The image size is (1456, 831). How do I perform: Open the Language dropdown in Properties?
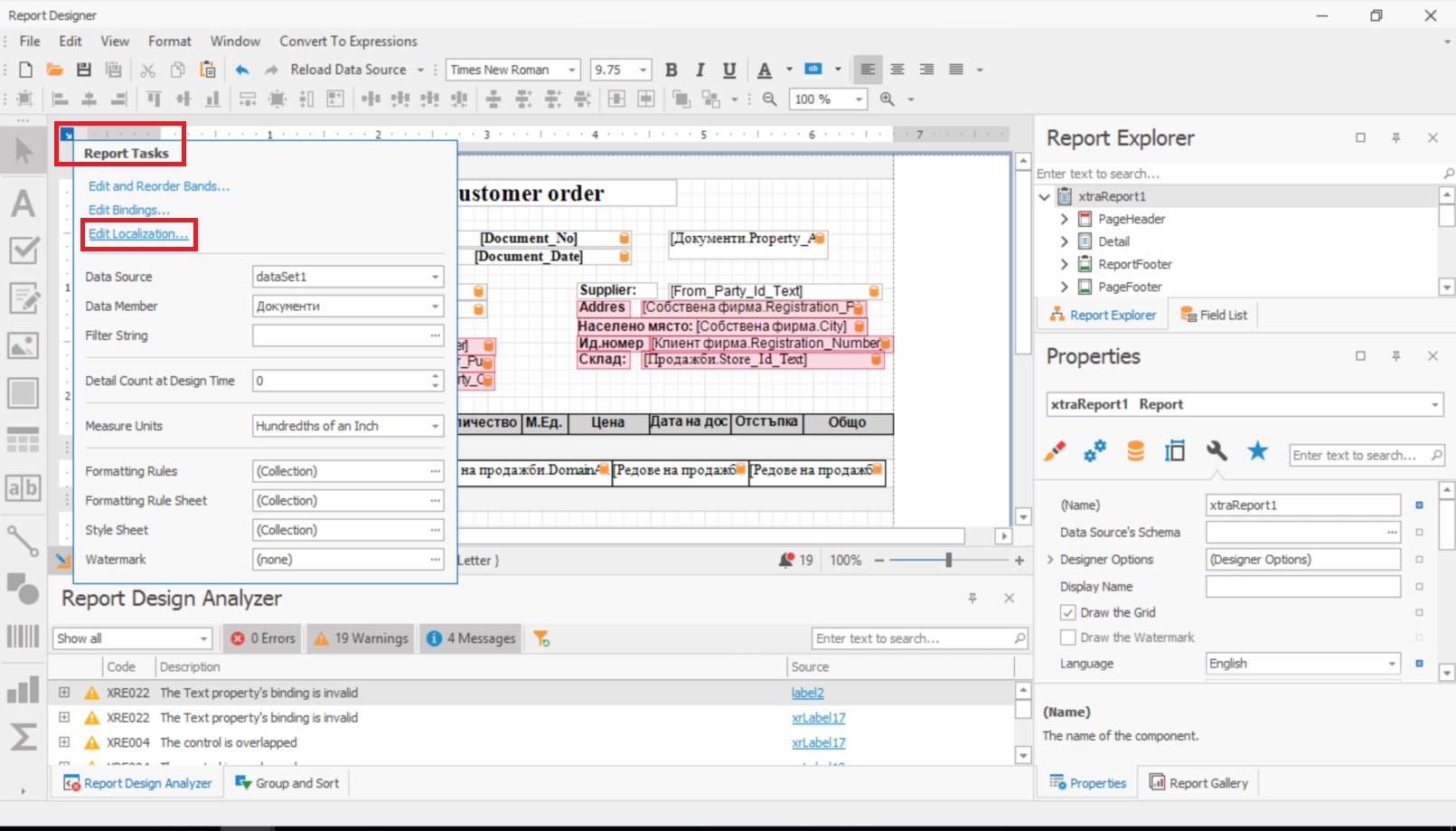[x=1392, y=664]
